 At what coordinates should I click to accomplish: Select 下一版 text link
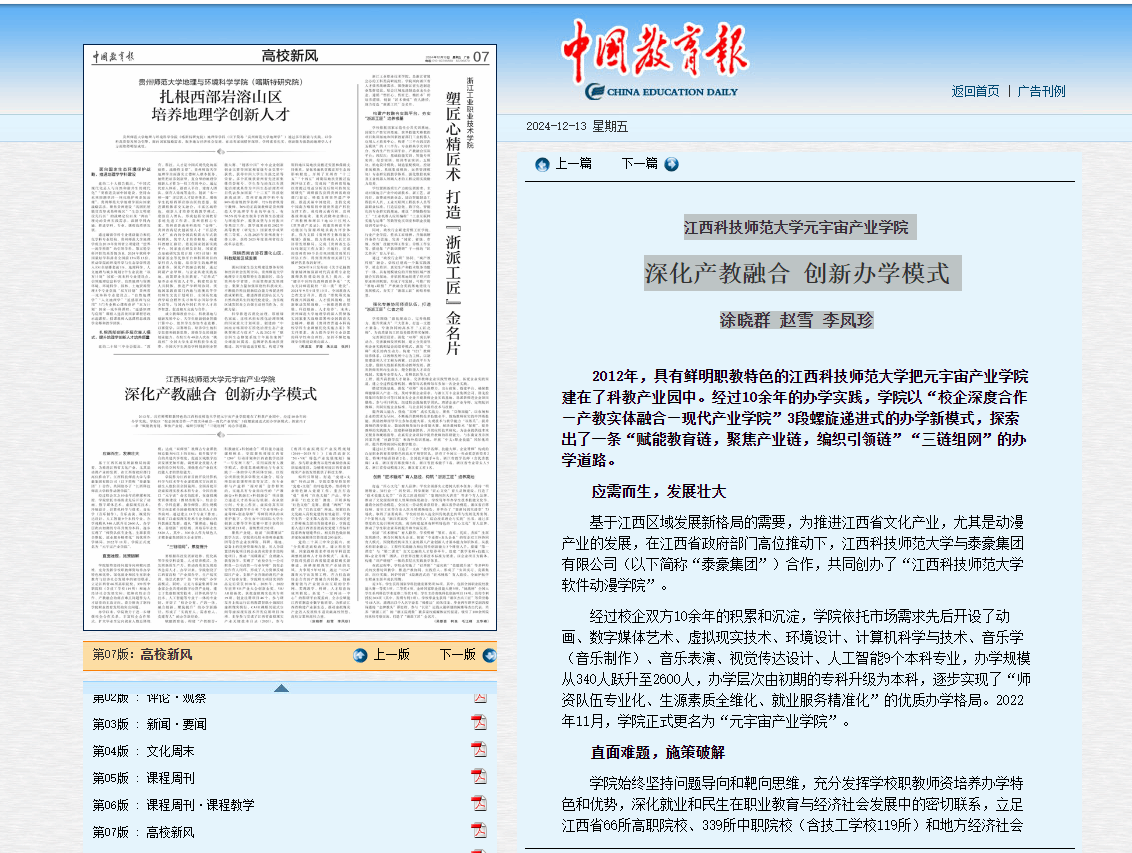tap(458, 655)
